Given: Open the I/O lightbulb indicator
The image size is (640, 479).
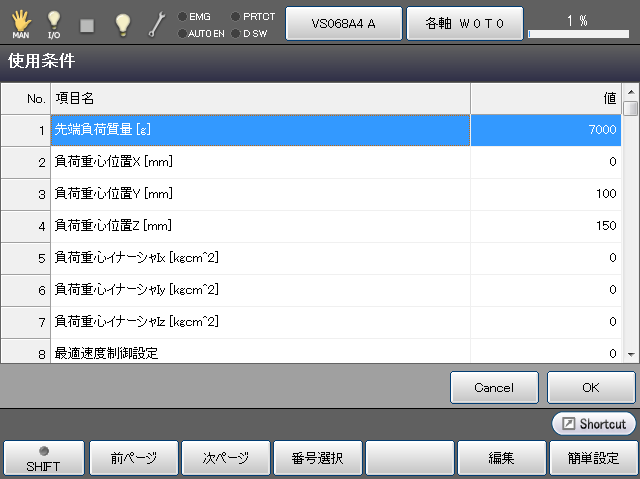Looking at the screenshot, I should (54, 23).
